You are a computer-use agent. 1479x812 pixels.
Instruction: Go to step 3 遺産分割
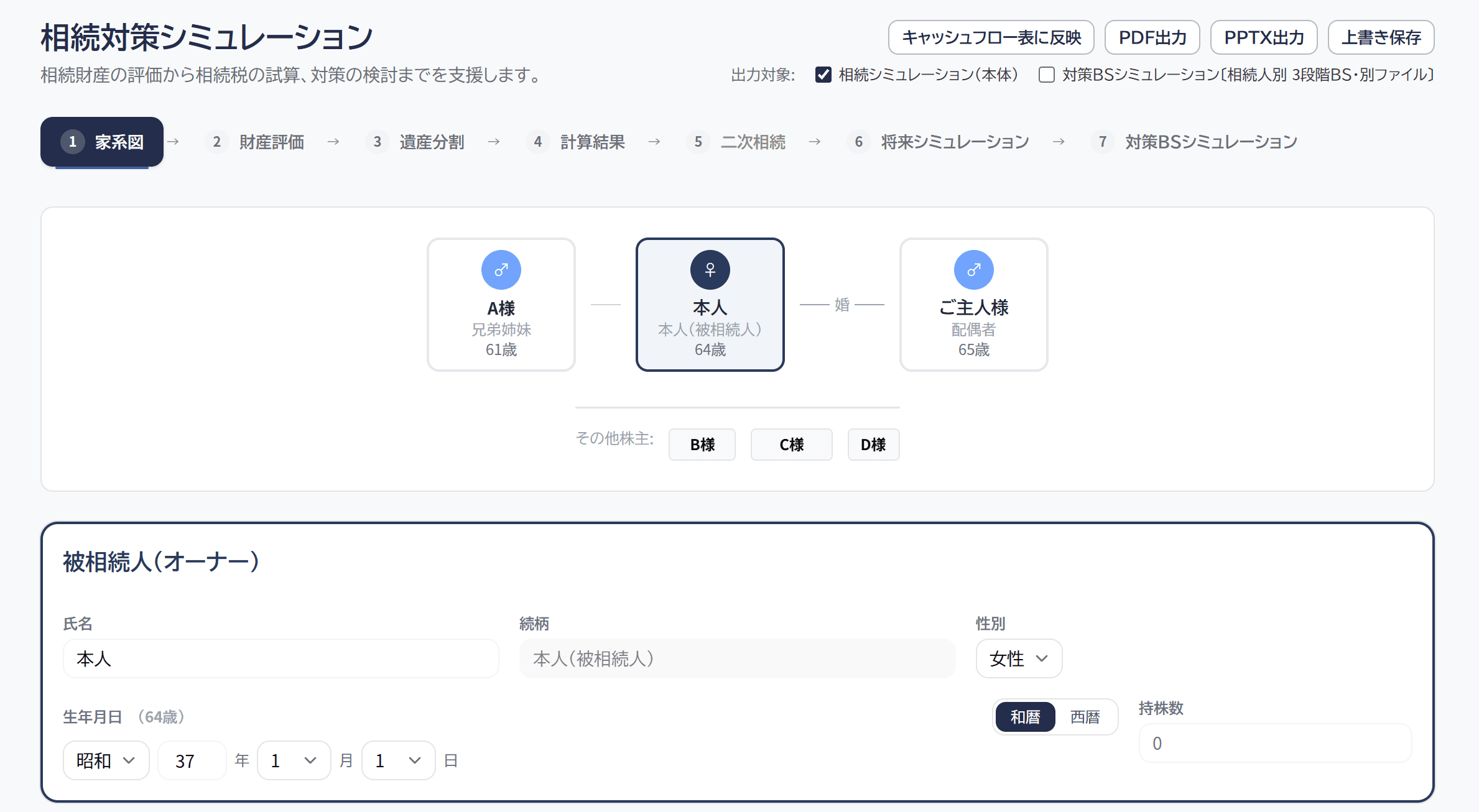coord(415,142)
